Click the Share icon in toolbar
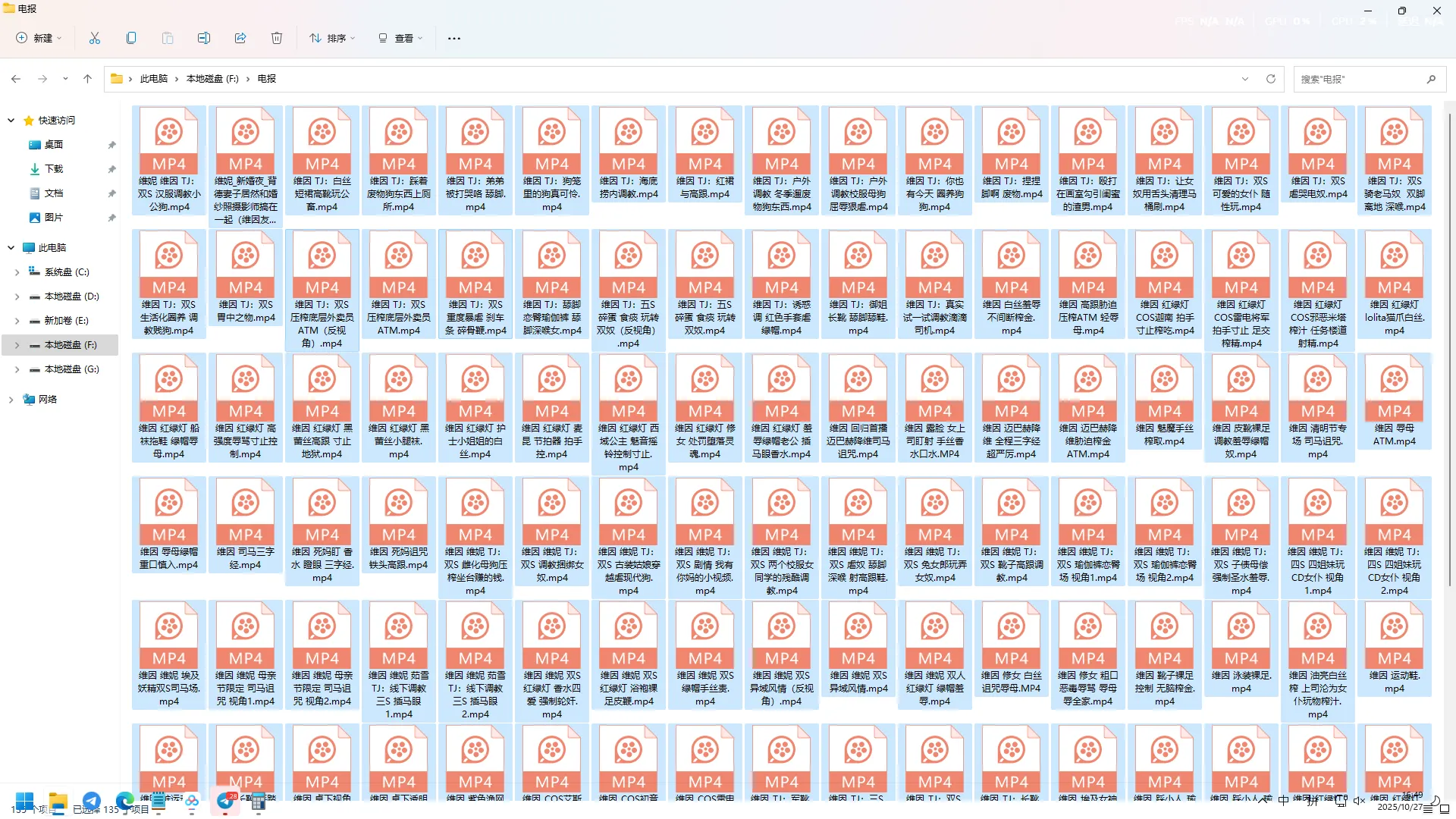 click(x=240, y=38)
